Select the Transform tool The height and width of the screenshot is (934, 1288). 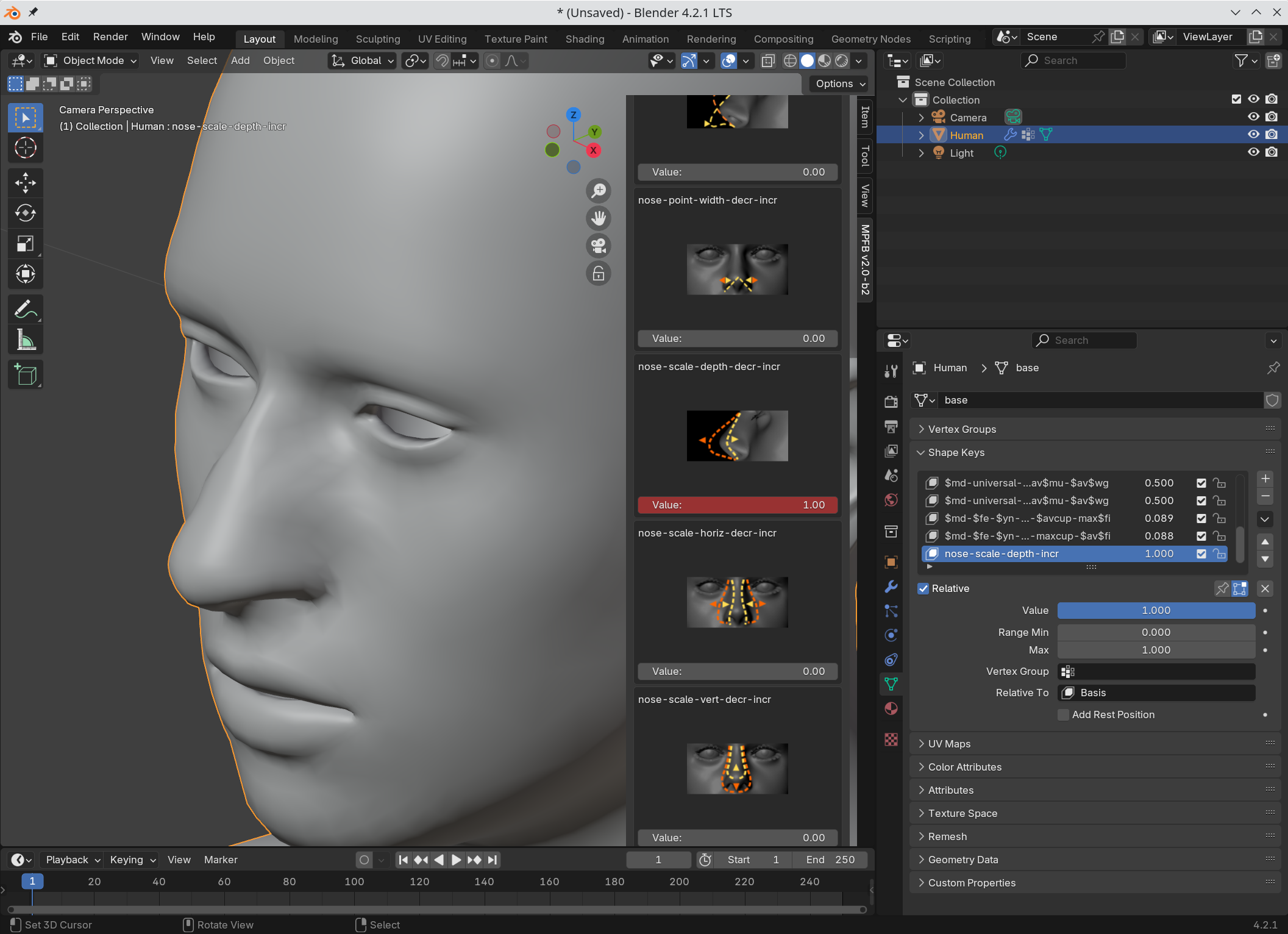[25, 274]
